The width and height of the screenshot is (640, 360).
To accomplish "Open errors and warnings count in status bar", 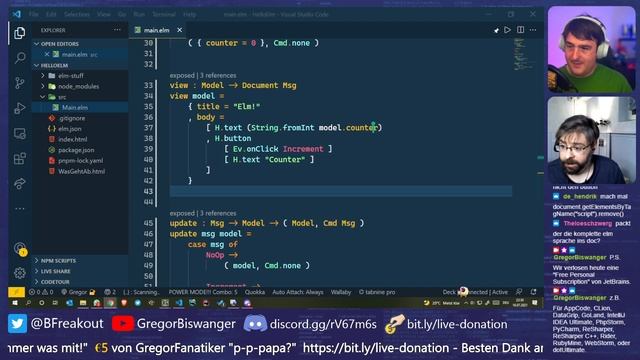I will (41, 292).
